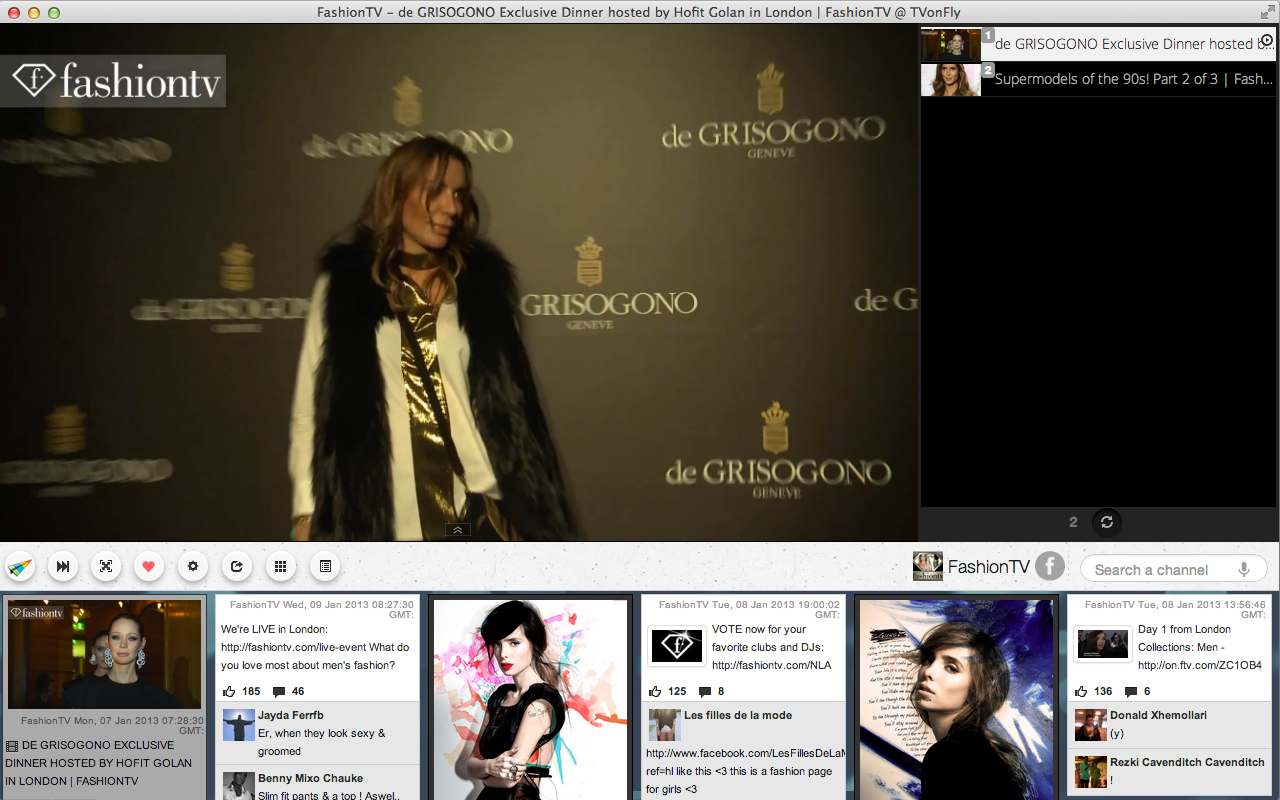Toggle fullscreen video mode
The height and width of the screenshot is (800, 1280).
click(x=106, y=567)
